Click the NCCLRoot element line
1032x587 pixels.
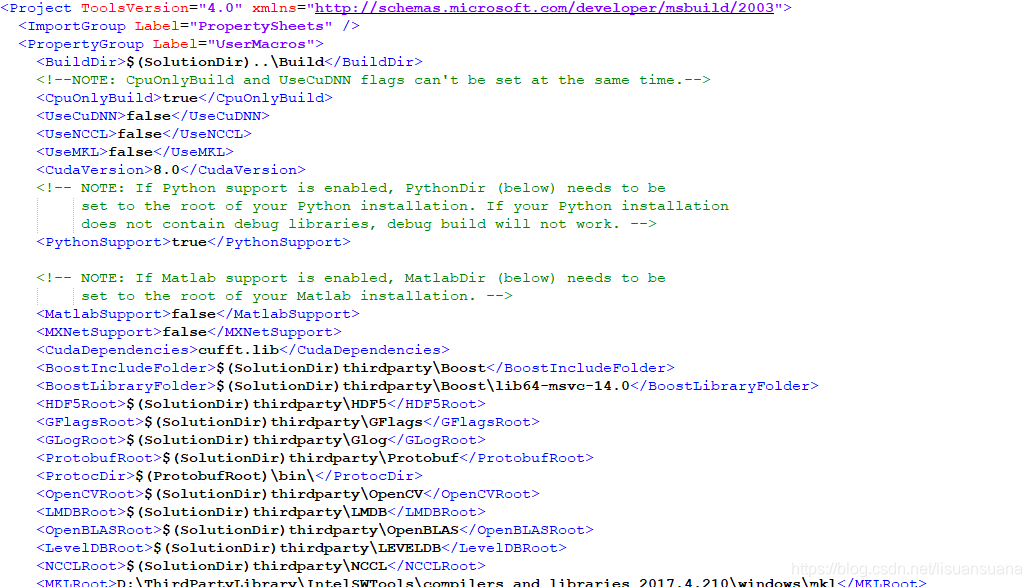261,566
